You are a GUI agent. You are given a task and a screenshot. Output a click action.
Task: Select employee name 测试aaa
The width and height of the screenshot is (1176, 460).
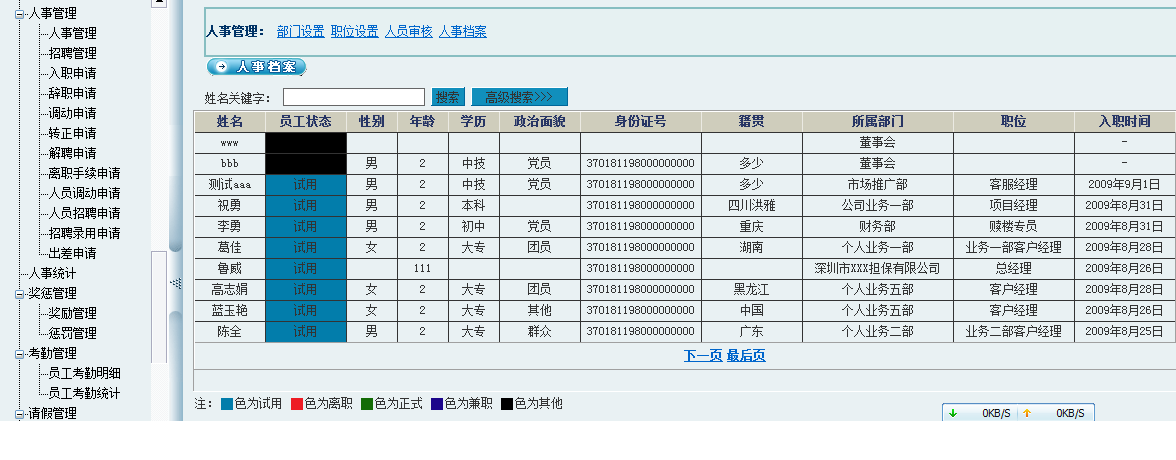click(x=230, y=184)
